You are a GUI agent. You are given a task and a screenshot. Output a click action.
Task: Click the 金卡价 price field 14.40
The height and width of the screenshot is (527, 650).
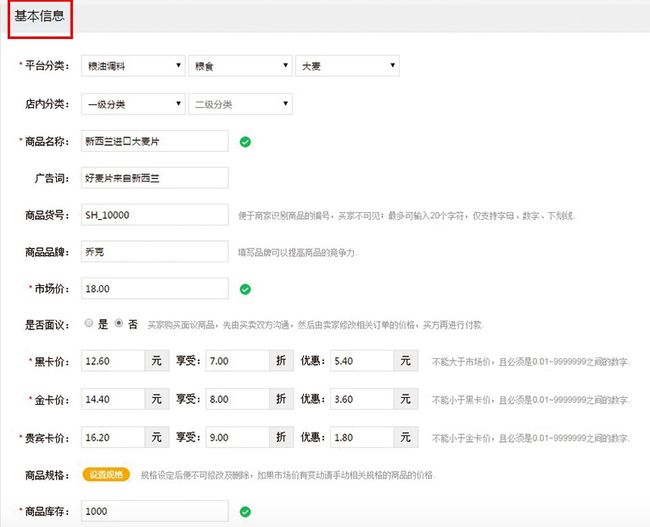(x=113, y=399)
